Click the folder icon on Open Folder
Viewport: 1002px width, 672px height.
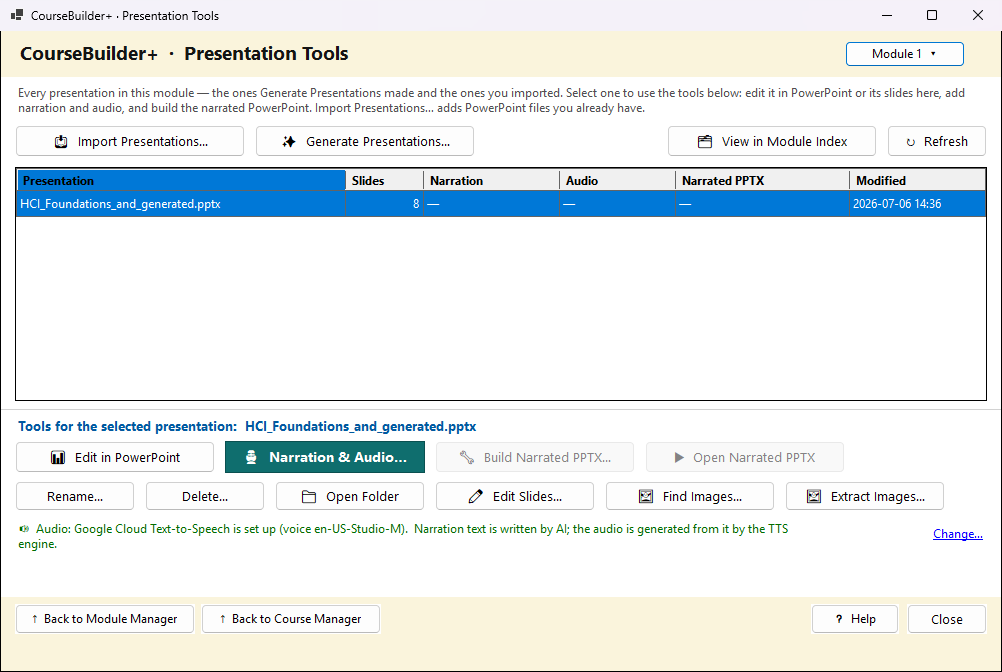click(x=309, y=496)
